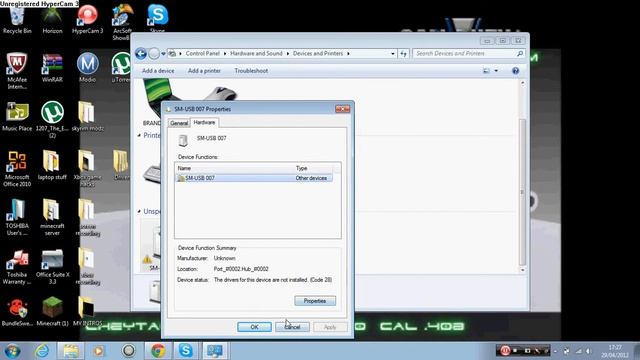Select the skyrim mods folder
Image resolution: width=640 pixels, height=360 pixels.
click(x=87, y=117)
